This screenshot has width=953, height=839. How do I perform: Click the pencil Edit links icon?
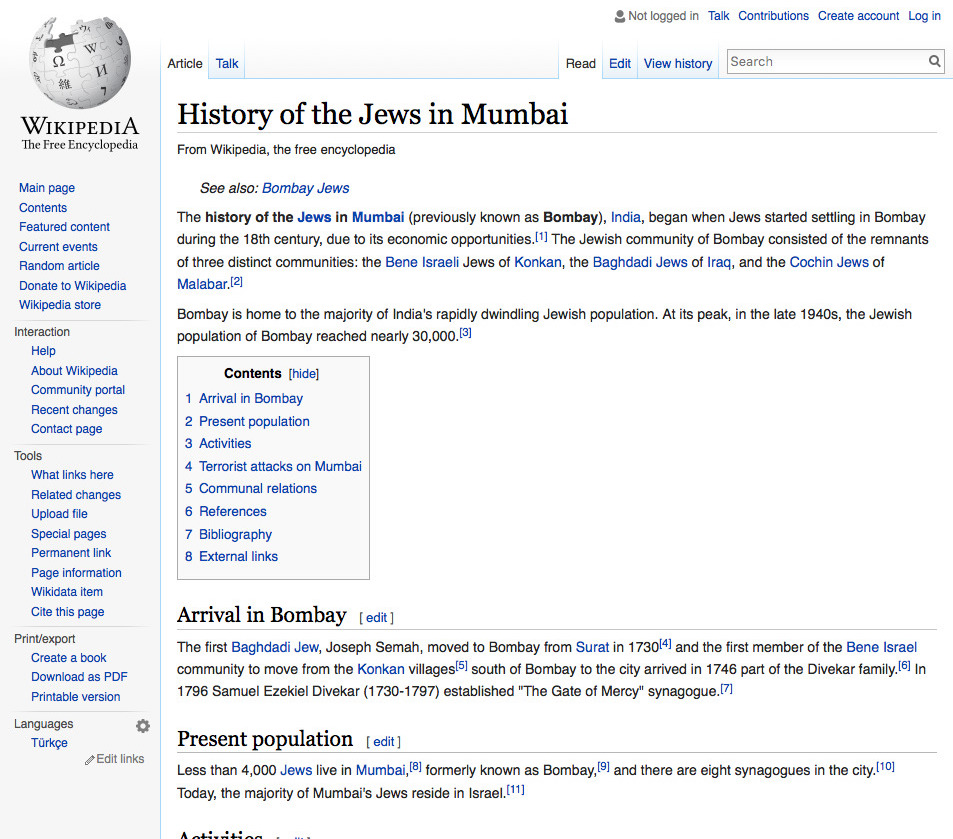click(x=90, y=760)
